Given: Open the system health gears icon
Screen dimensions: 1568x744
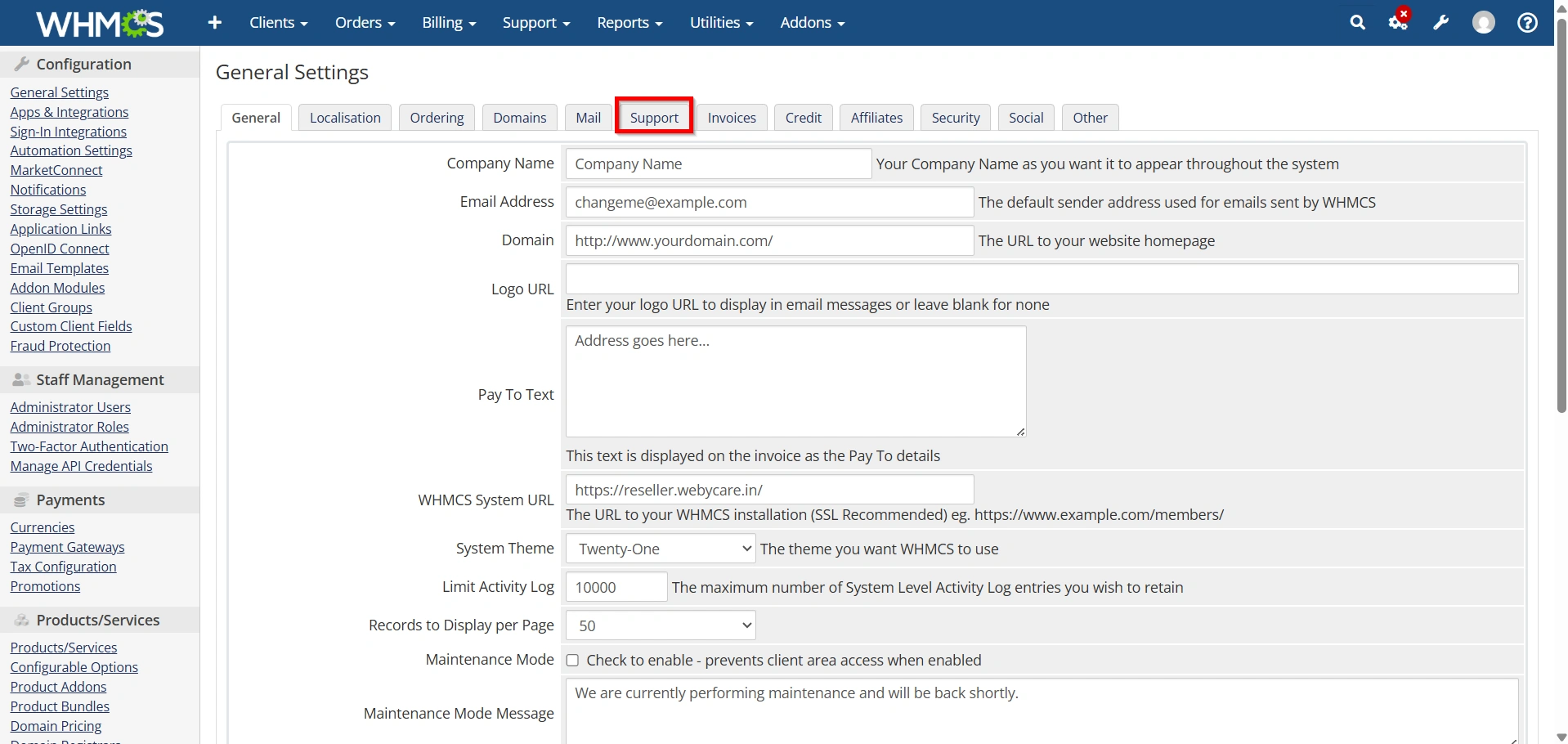Looking at the screenshot, I should point(1399,21).
